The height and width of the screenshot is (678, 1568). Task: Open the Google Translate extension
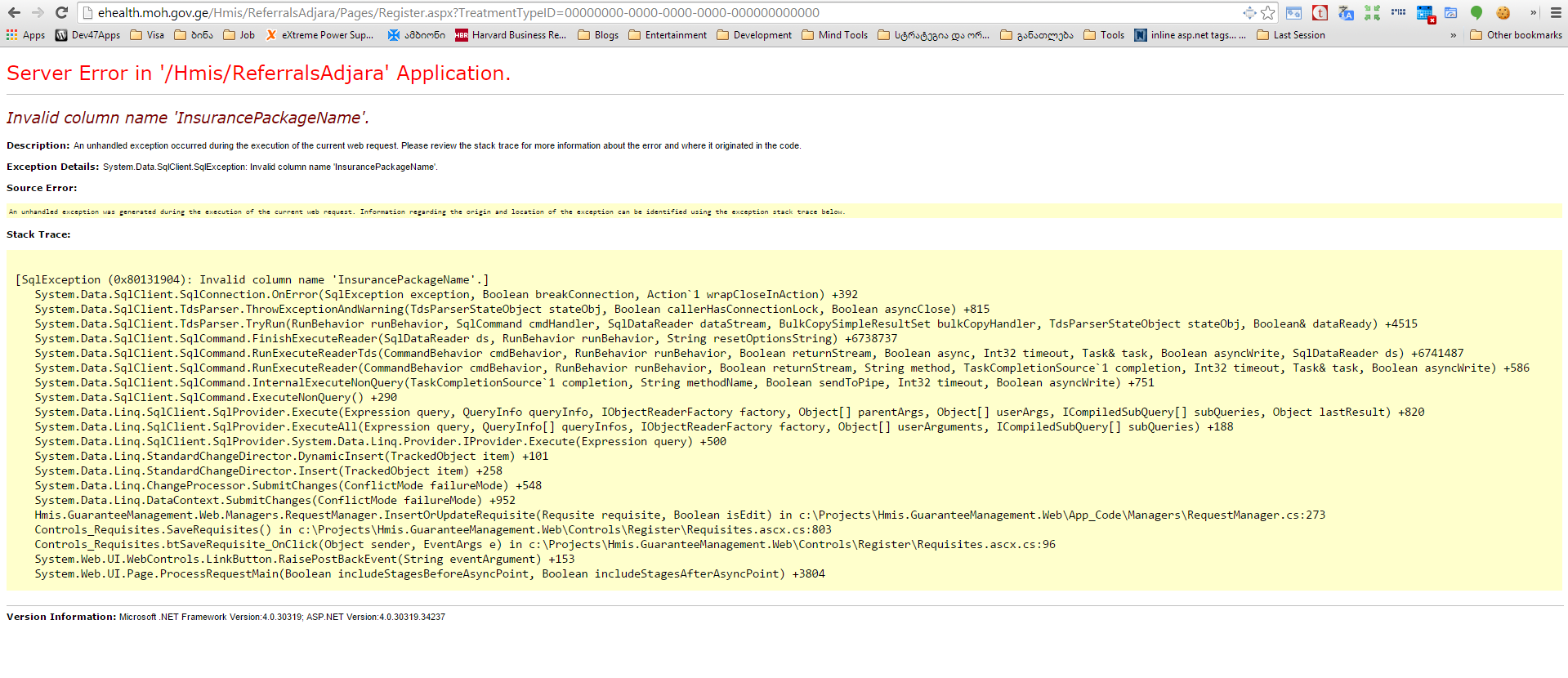click(1346, 12)
